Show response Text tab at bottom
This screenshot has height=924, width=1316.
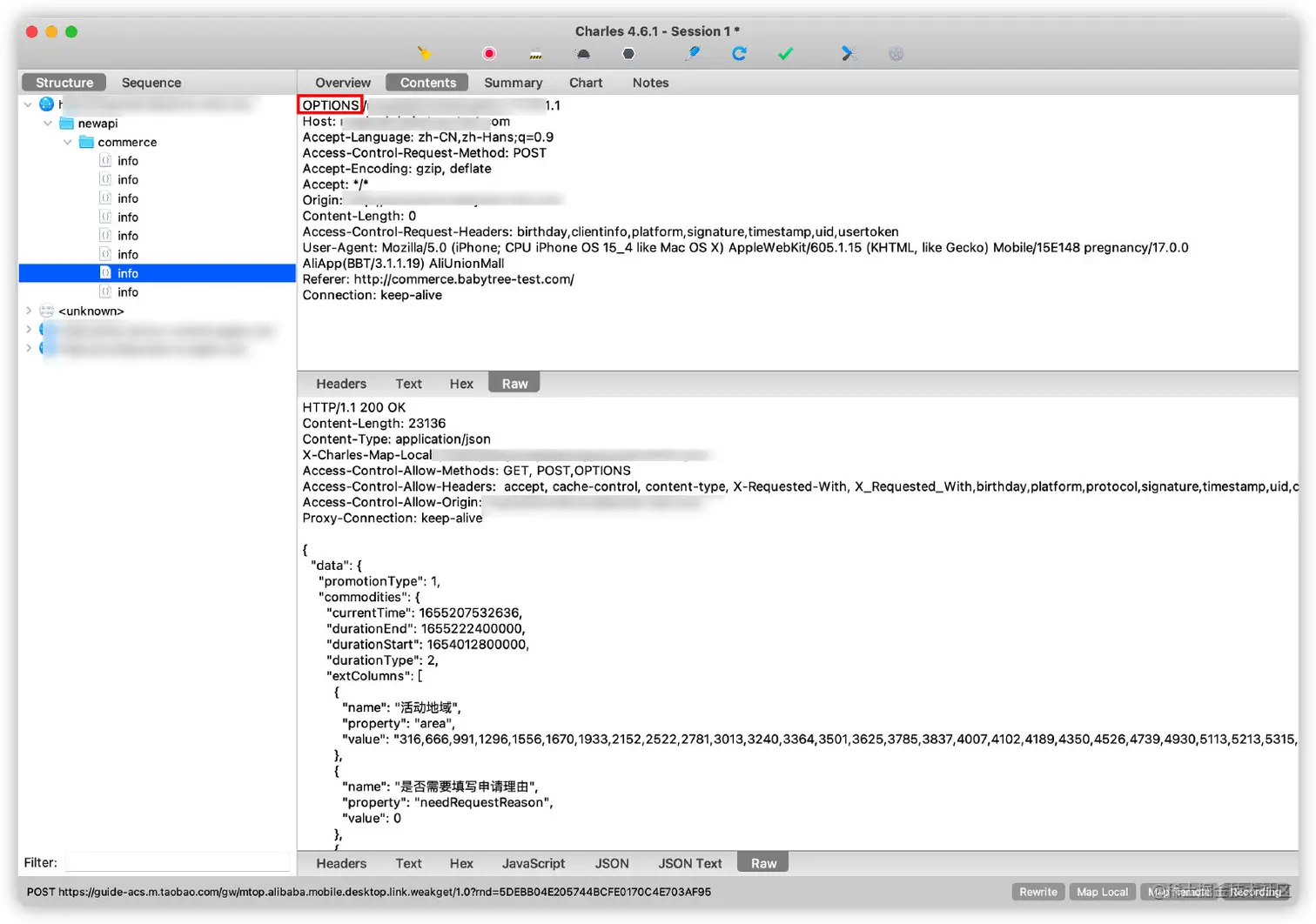(408, 863)
